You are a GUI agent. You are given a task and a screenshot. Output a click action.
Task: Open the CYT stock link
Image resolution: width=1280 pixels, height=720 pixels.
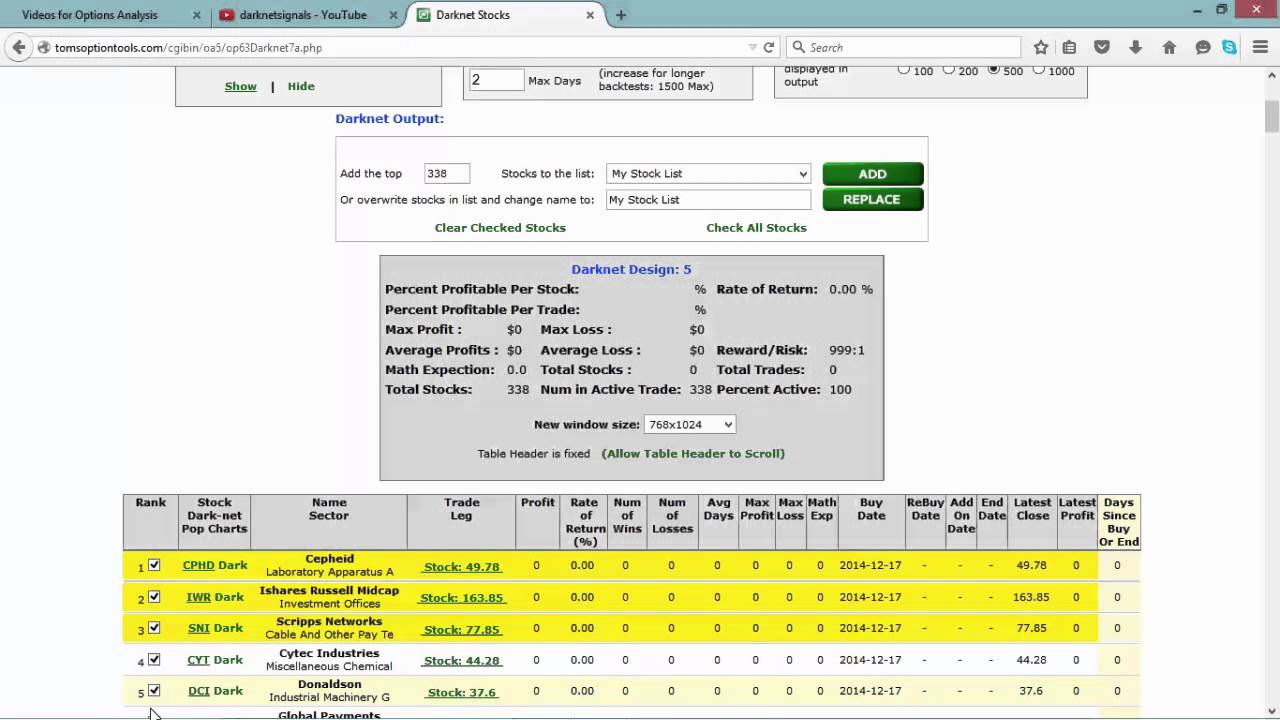coord(198,660)
